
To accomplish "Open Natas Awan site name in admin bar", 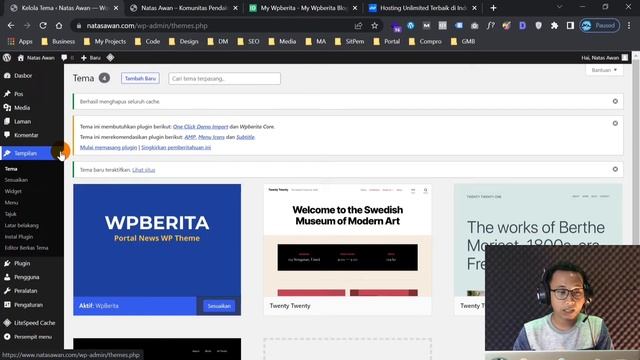I will (x=36, y=58).
